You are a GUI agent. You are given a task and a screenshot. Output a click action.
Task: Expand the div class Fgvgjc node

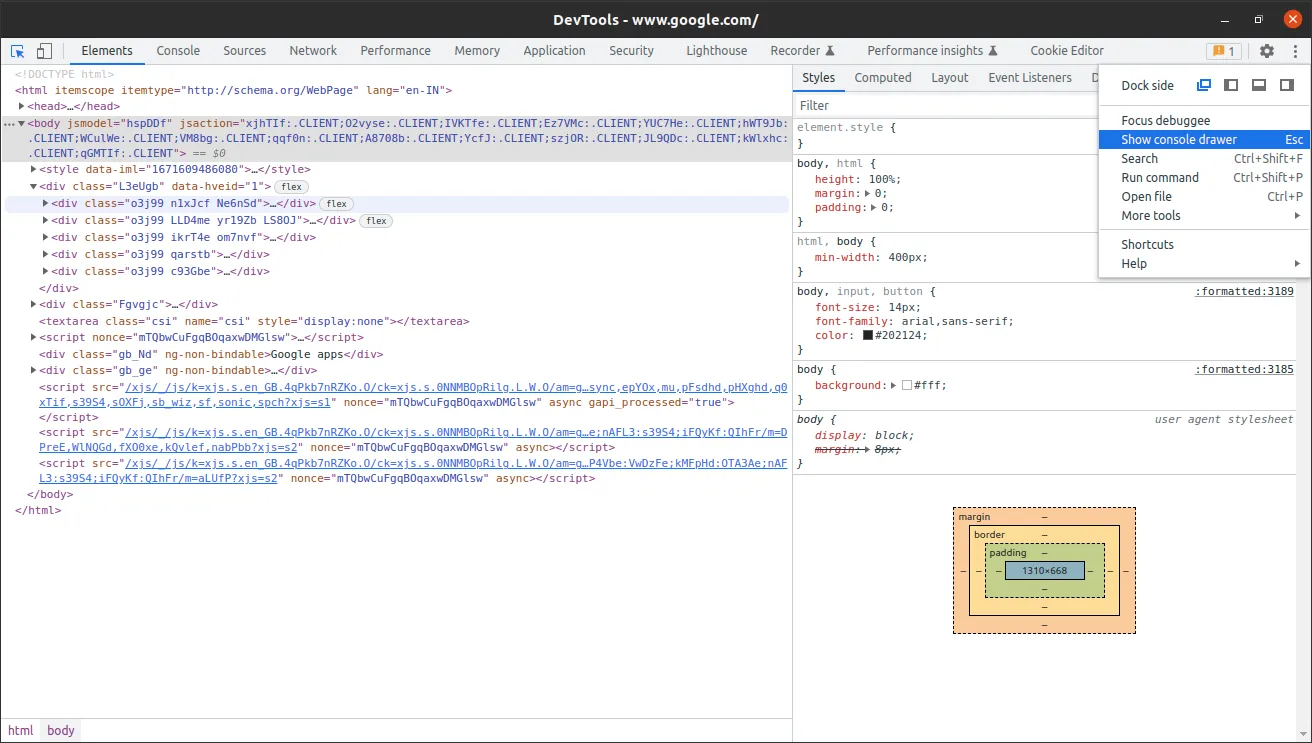(x=34, y=304)
